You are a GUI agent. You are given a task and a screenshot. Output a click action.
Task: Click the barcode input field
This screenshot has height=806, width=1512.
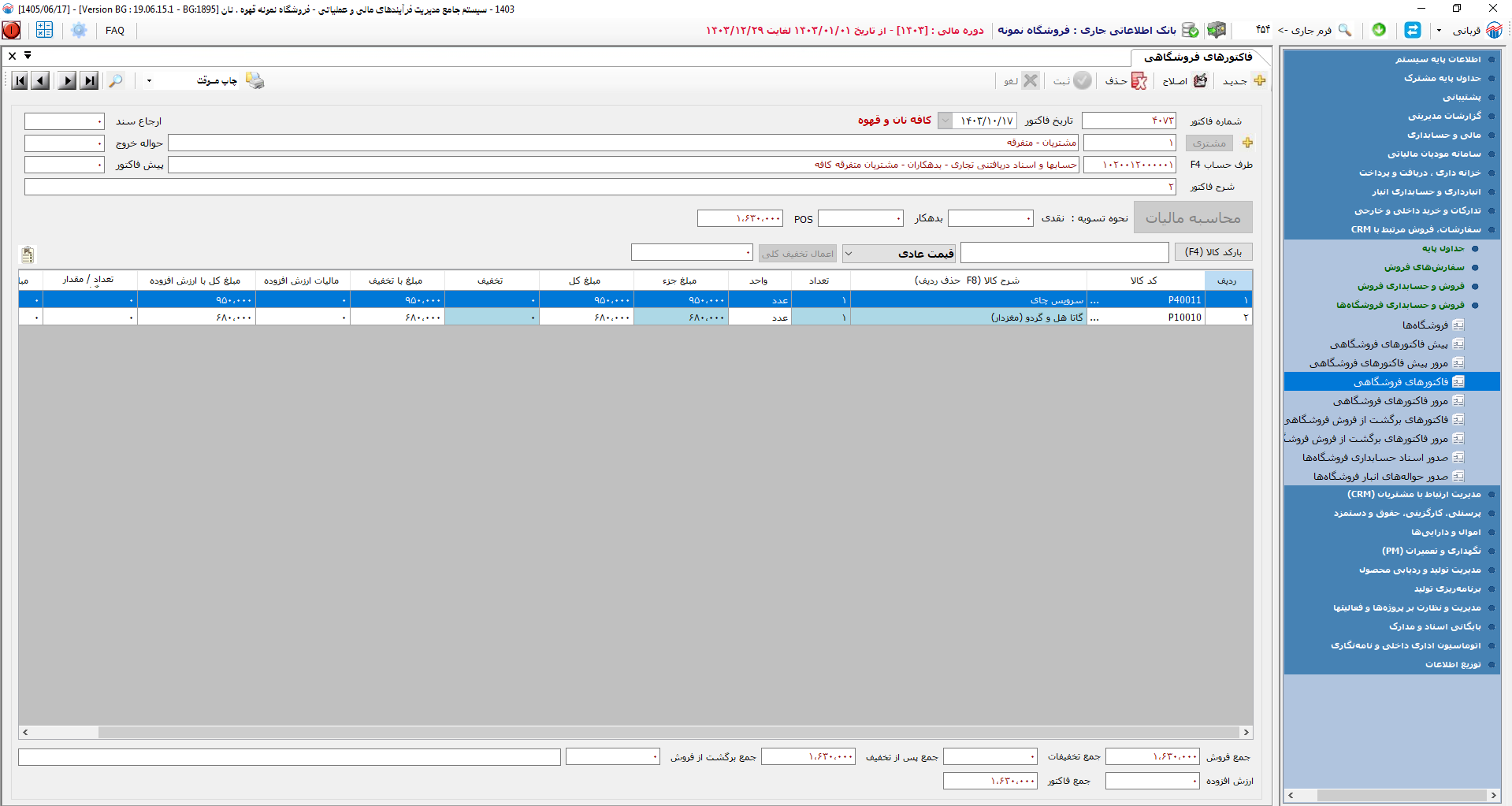coord(1064,252)
